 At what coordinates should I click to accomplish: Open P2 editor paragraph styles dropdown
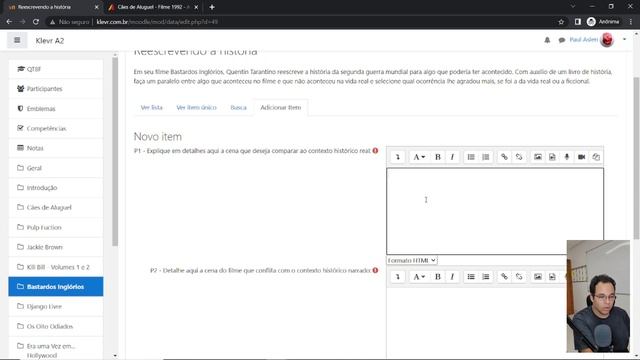(x=419, y=276)
